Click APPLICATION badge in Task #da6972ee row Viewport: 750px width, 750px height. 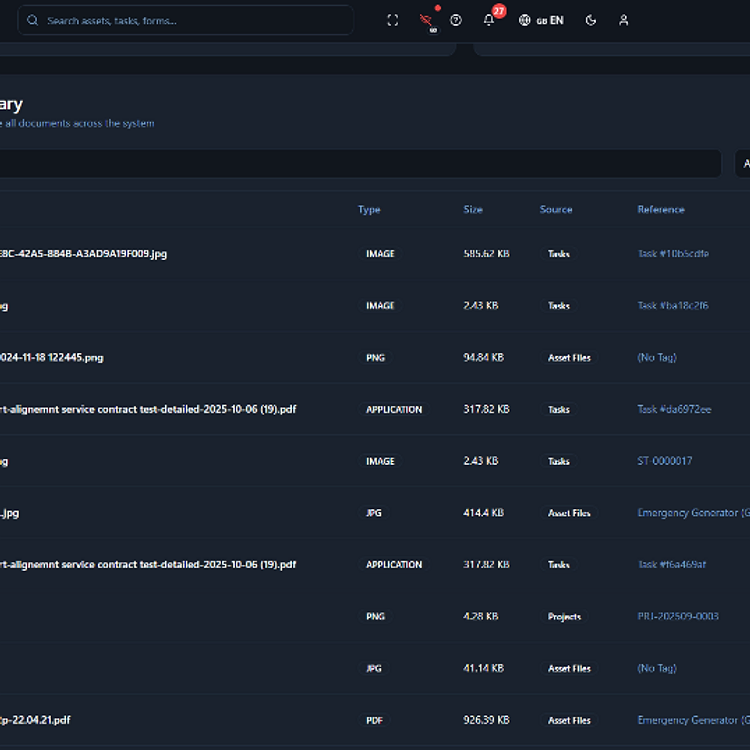tap(394, 409)
